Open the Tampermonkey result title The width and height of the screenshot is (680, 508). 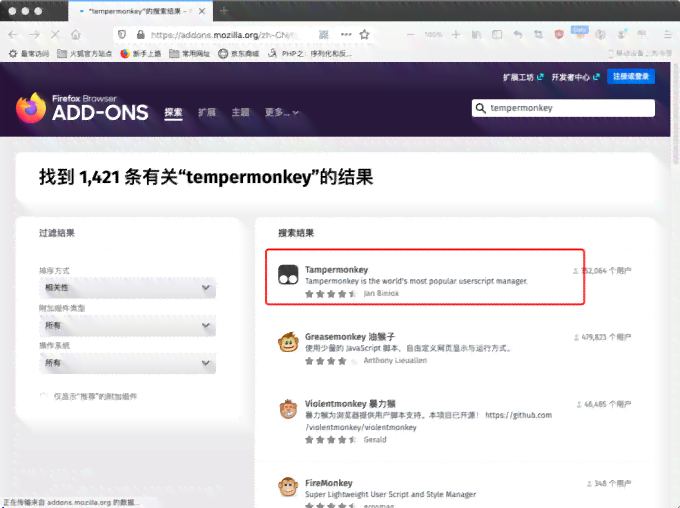coord(336,269)
